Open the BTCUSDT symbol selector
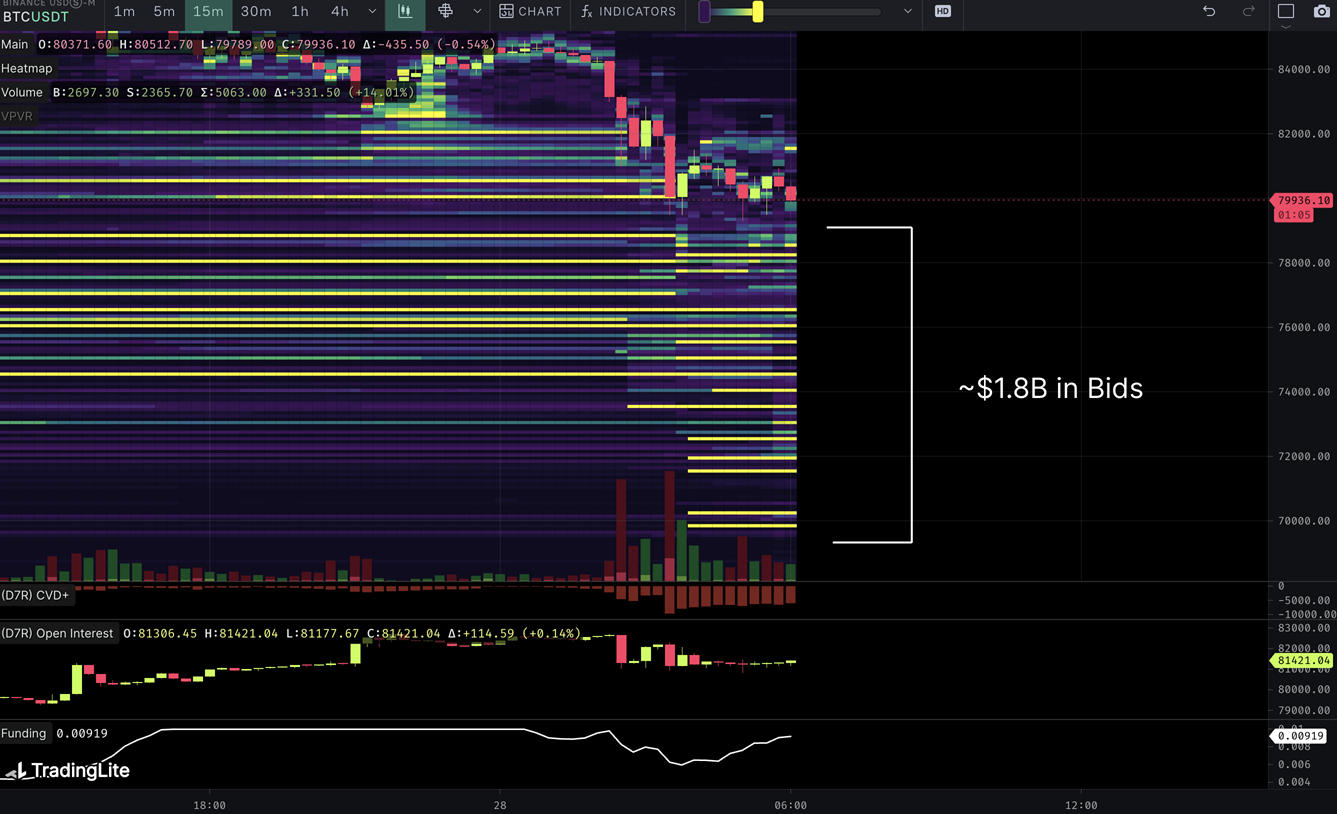 [36, 17]
